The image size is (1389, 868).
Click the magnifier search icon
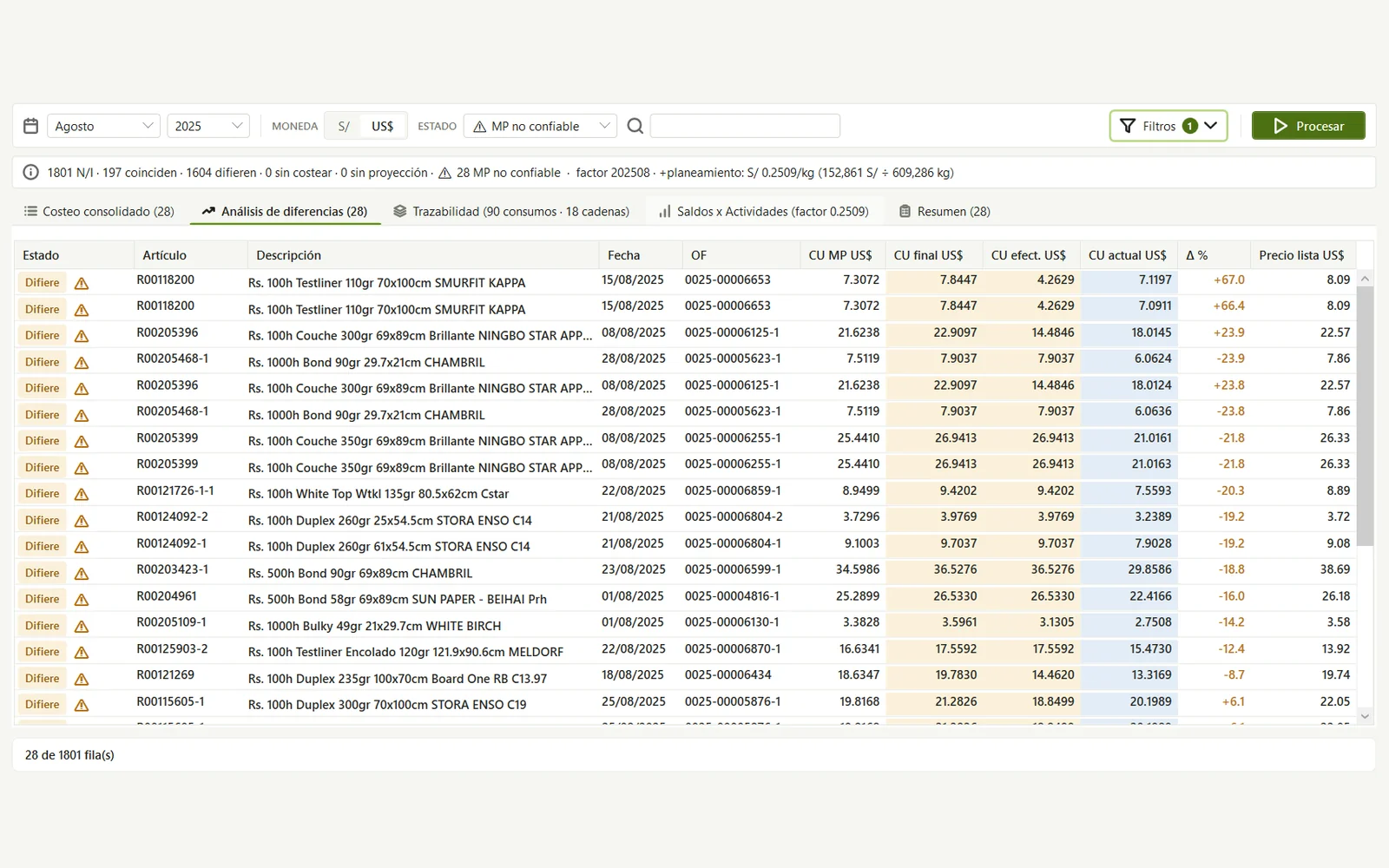(635, 126)
